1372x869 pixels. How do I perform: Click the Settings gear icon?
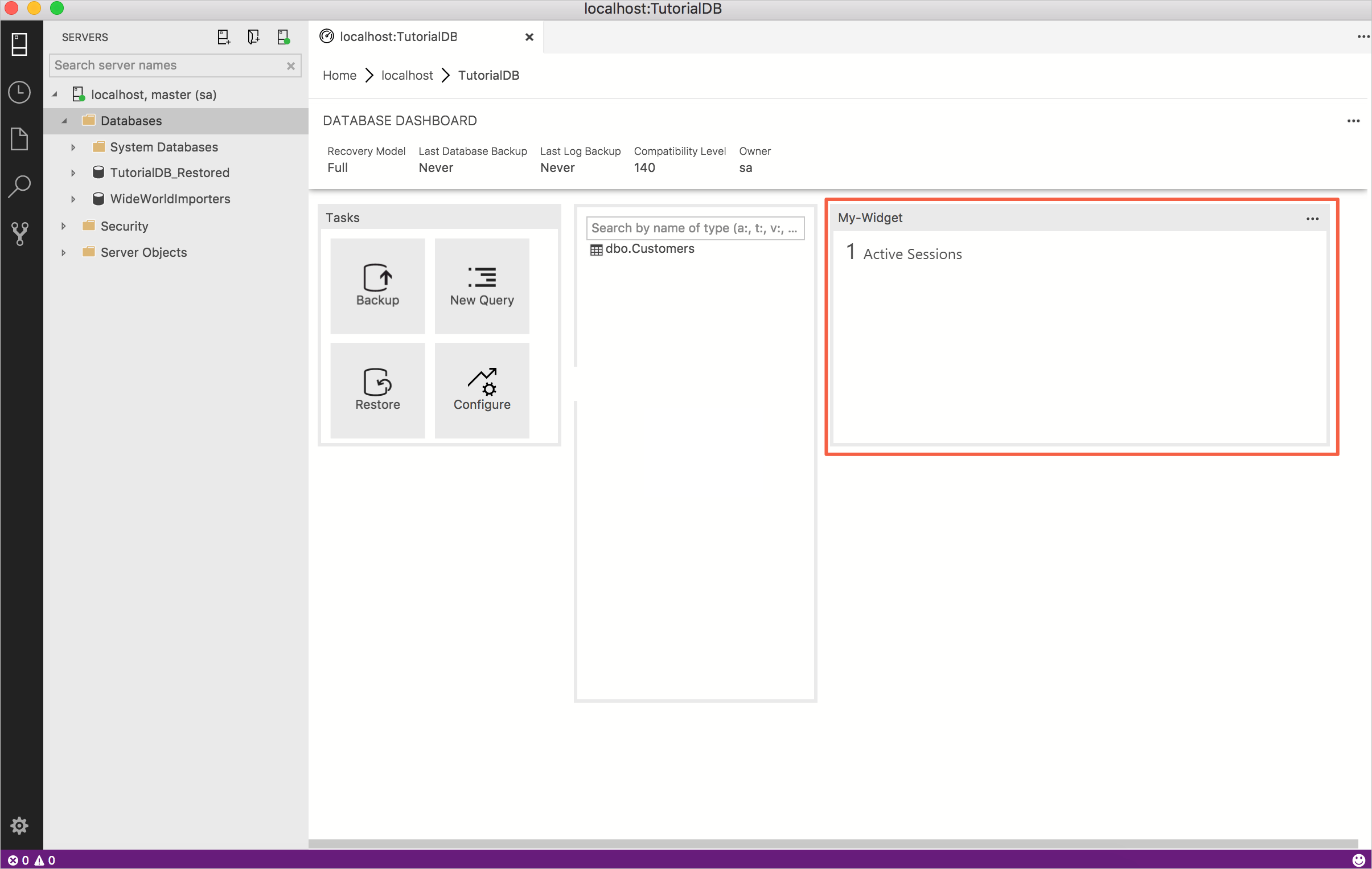click(19, 825)
